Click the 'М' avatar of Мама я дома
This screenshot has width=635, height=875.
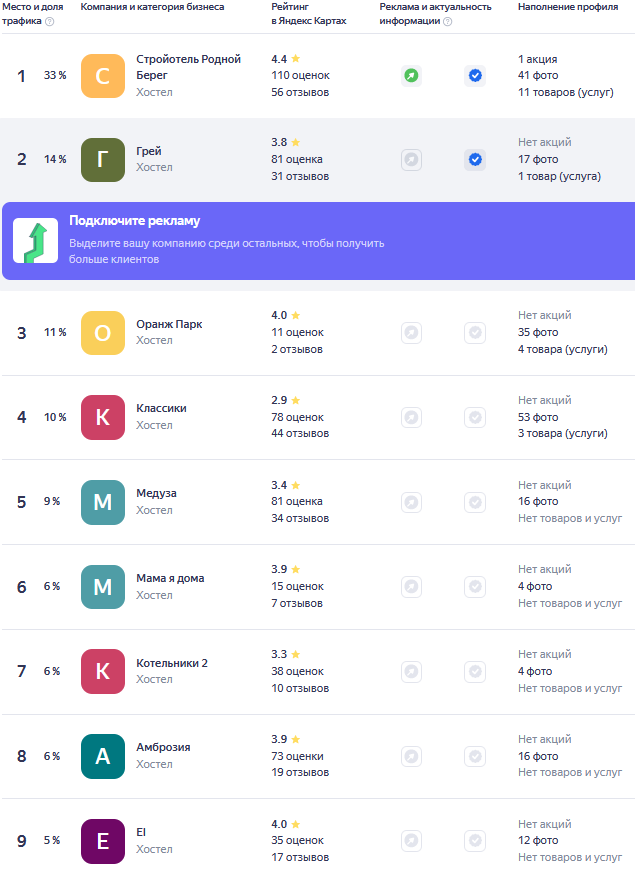click(103, 587)
